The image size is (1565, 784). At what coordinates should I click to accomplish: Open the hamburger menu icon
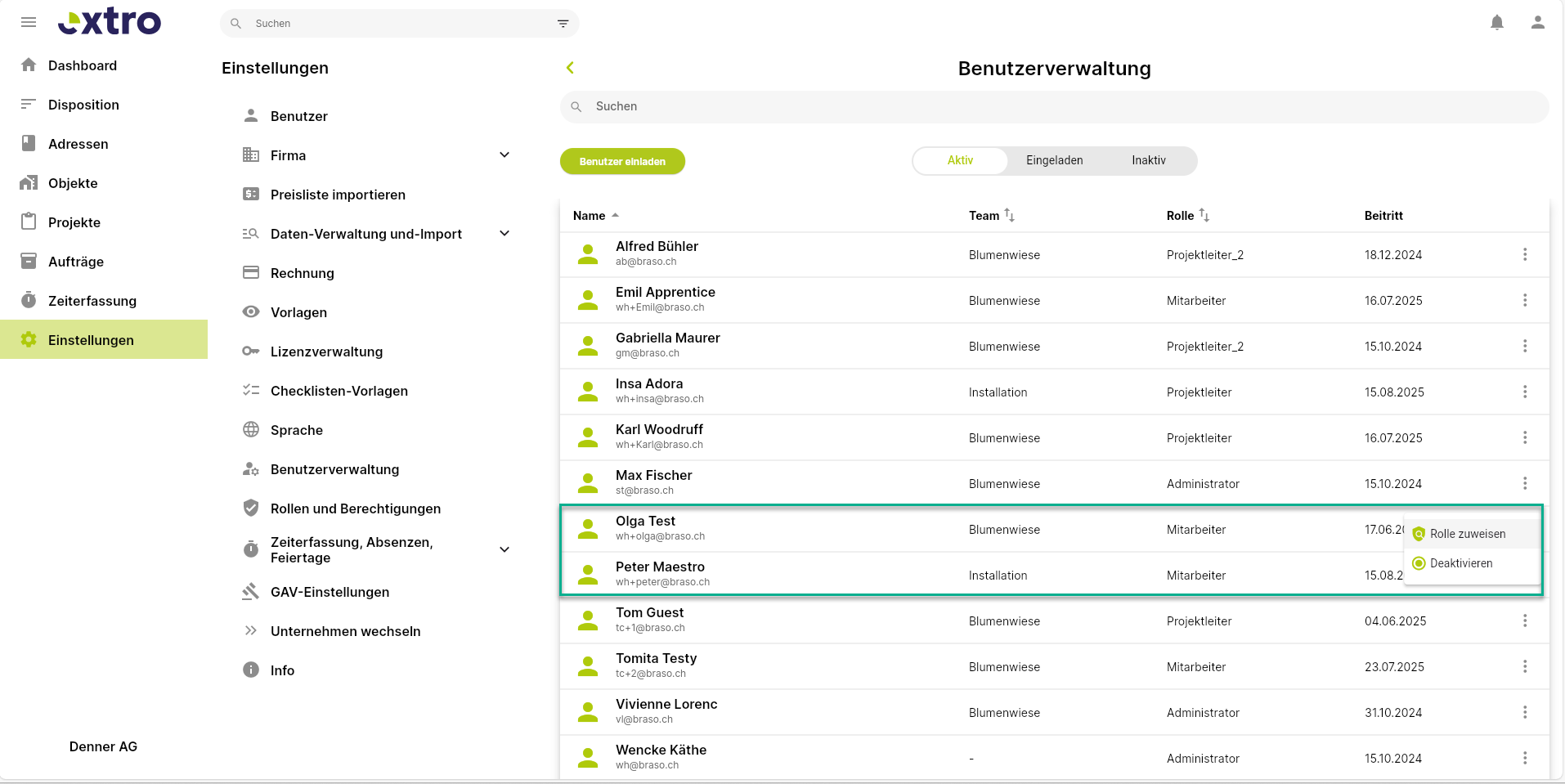coord(29,22)
